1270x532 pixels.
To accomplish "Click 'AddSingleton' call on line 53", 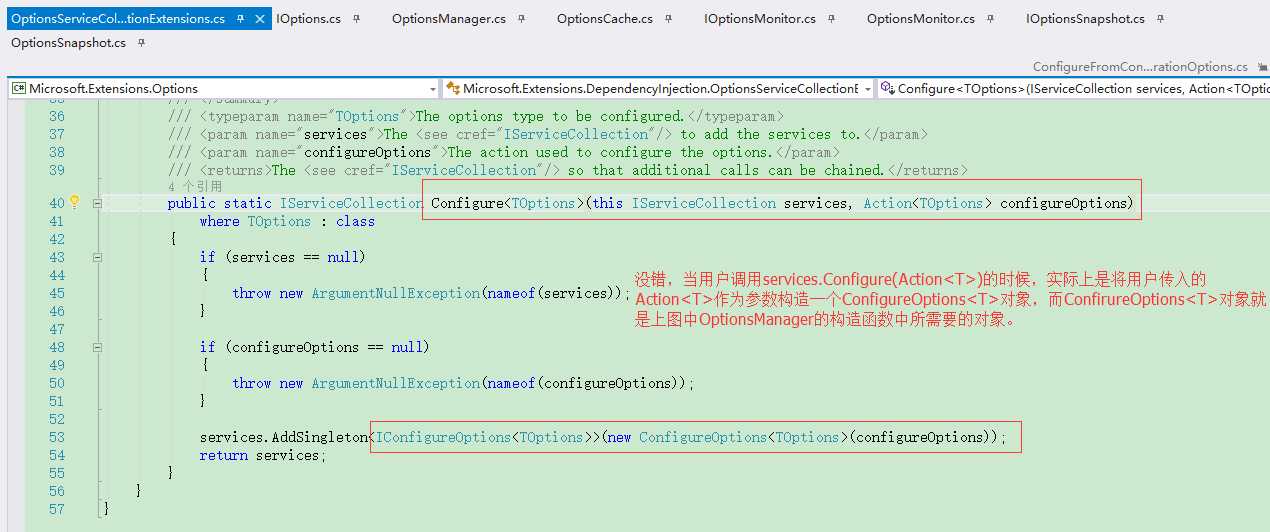I will point(319,437).
